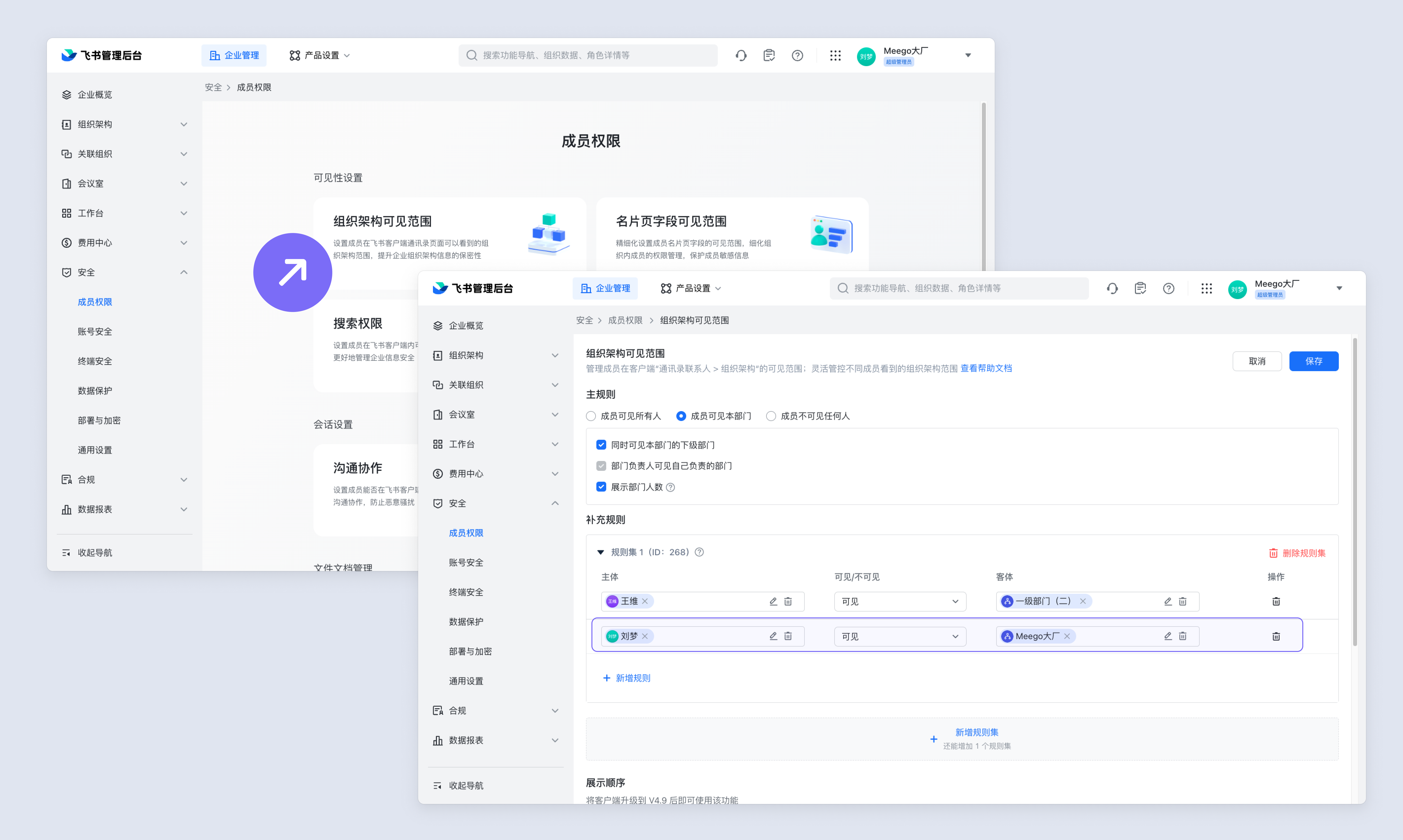
Task: Click the 取消 button
Action: (x=1257, y=361)
